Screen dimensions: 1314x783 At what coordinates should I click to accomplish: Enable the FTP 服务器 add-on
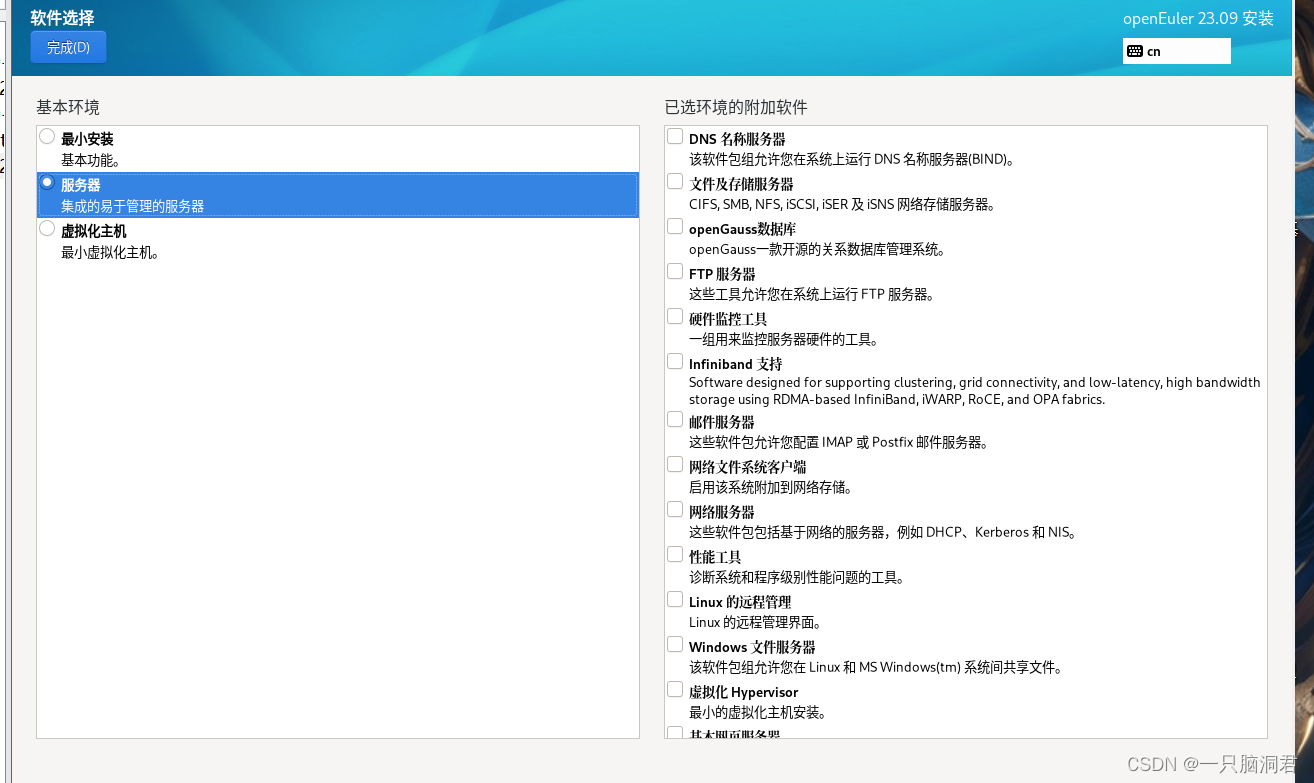coord(674,270)
